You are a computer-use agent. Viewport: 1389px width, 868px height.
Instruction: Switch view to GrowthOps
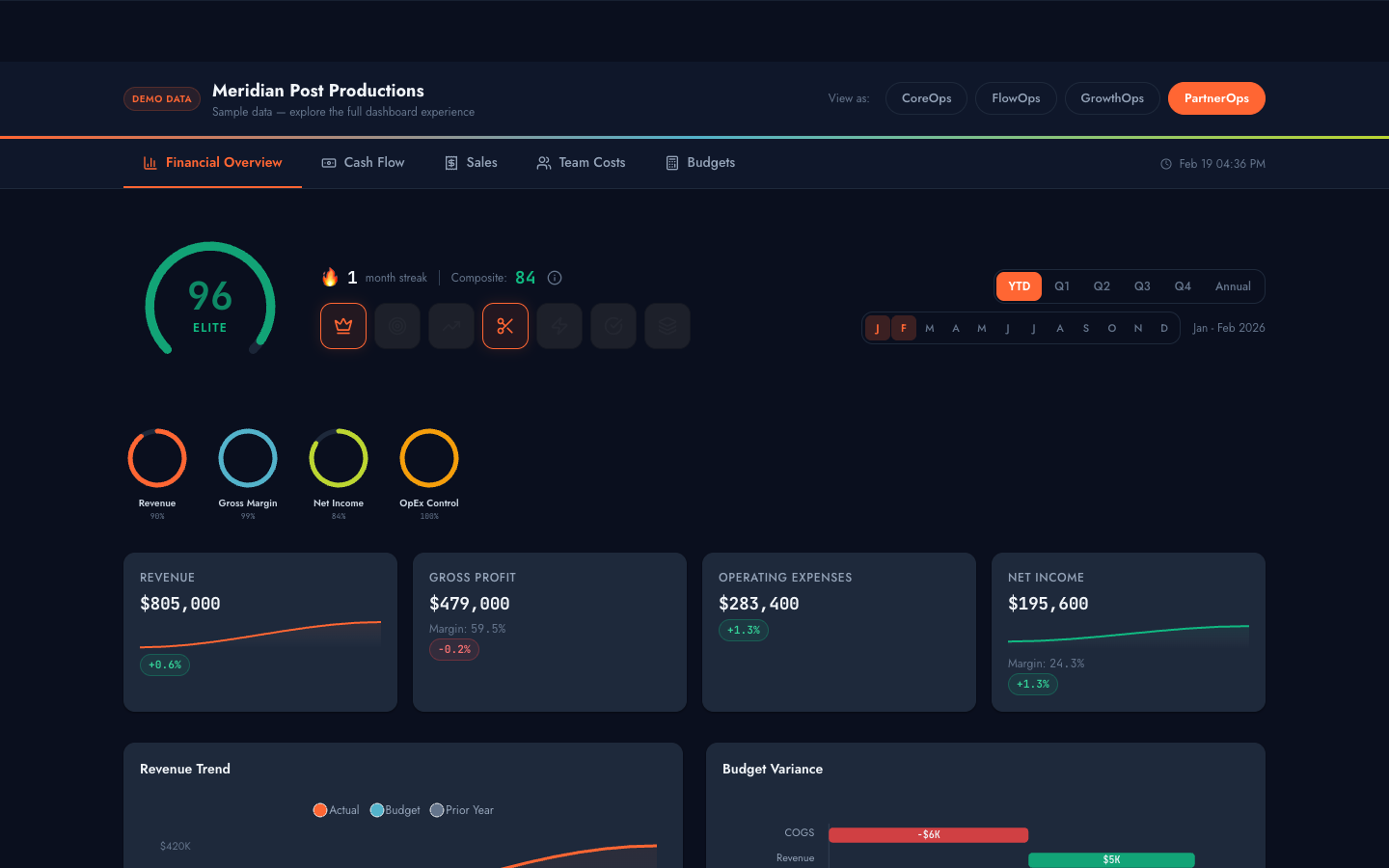coord(1111,98)
